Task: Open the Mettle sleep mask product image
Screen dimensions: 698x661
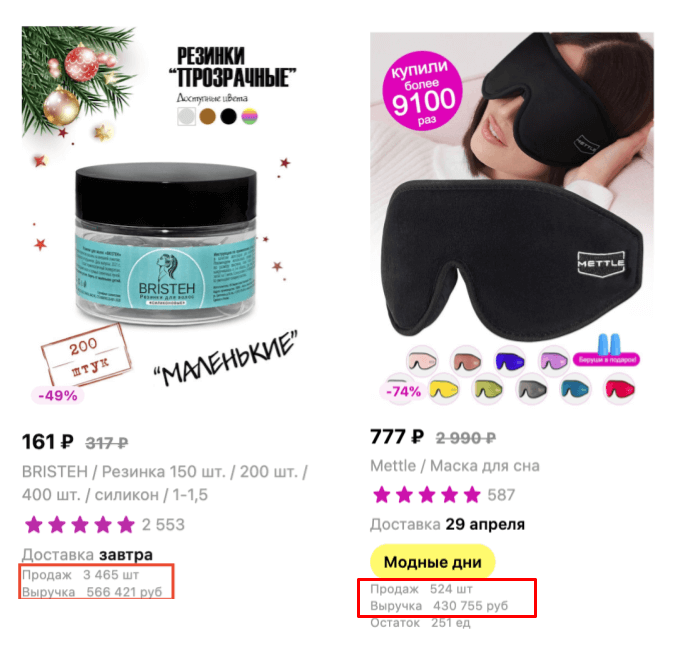Action: [x=512, y=219]
